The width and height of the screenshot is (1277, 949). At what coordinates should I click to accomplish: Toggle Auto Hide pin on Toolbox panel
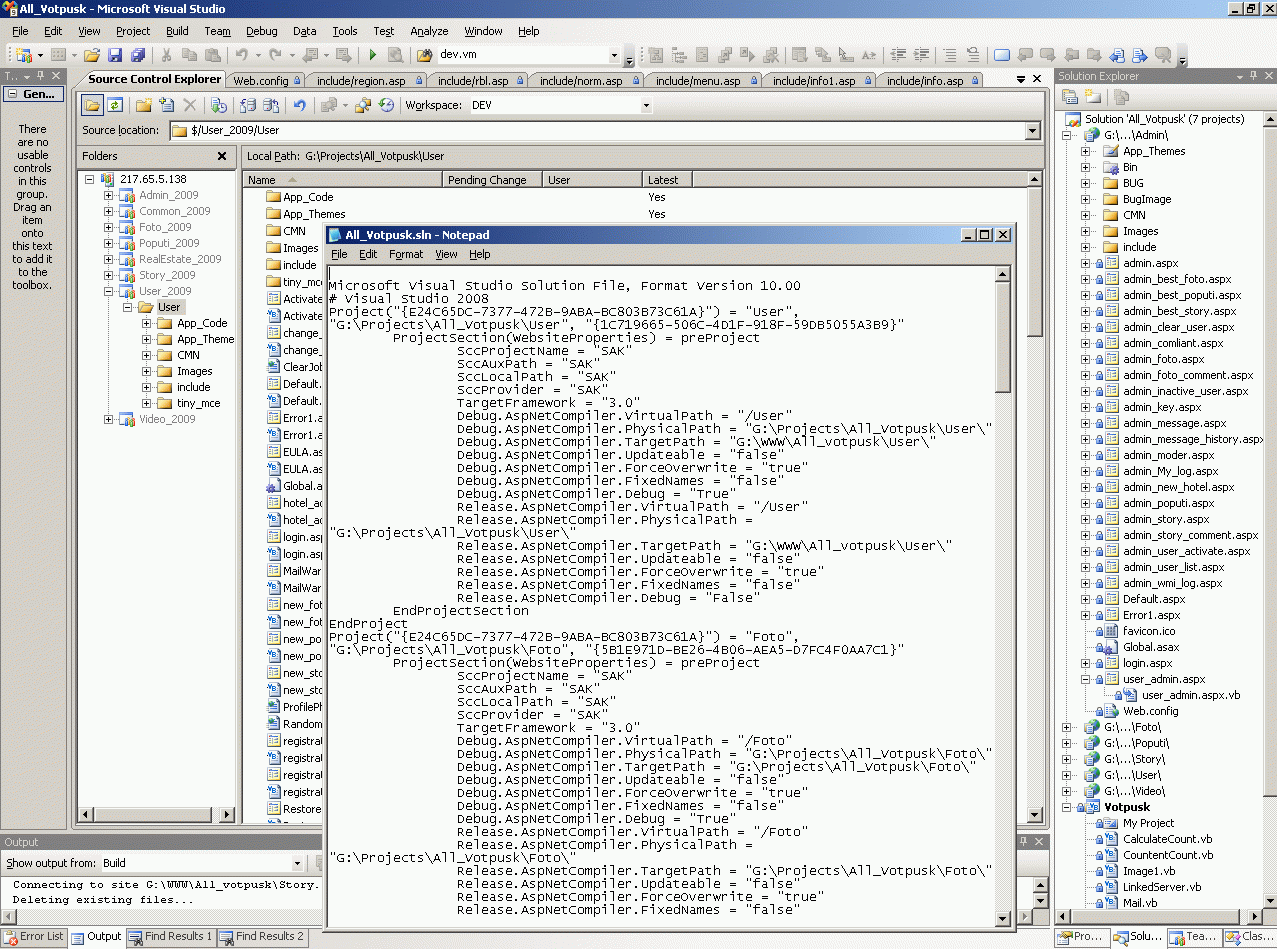(x=40, y=76)
